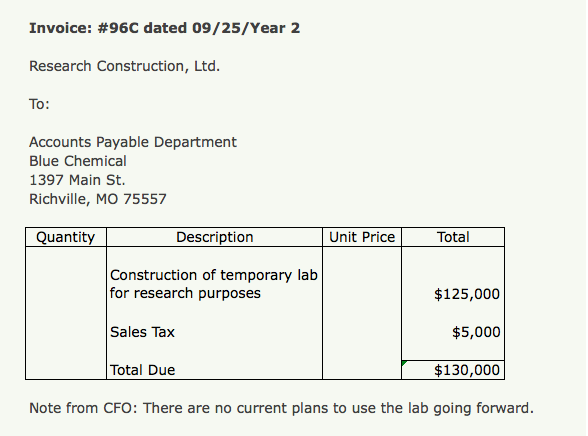Click the invoice number #96C heading
588x436 pixels.
pyautogui.click(x=164, y=28)
